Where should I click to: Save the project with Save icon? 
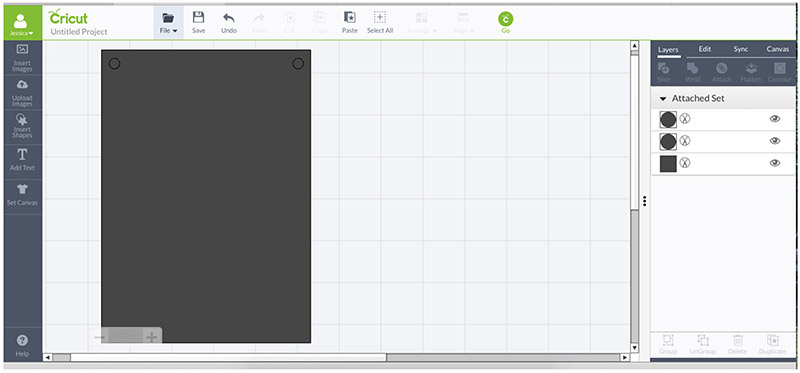(x=198, y=22)
